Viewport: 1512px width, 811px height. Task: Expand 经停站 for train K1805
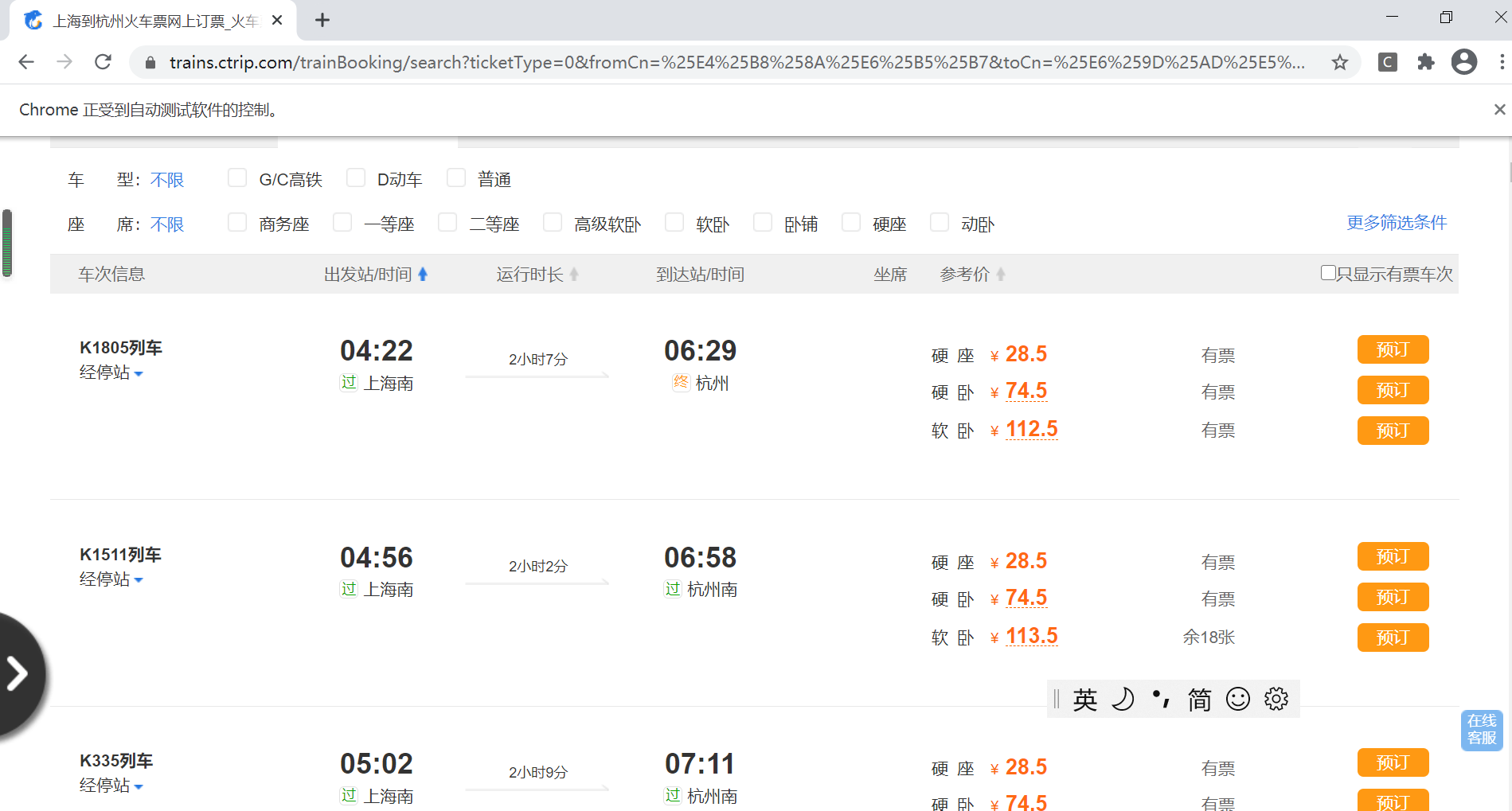click(x=111, y=372)
